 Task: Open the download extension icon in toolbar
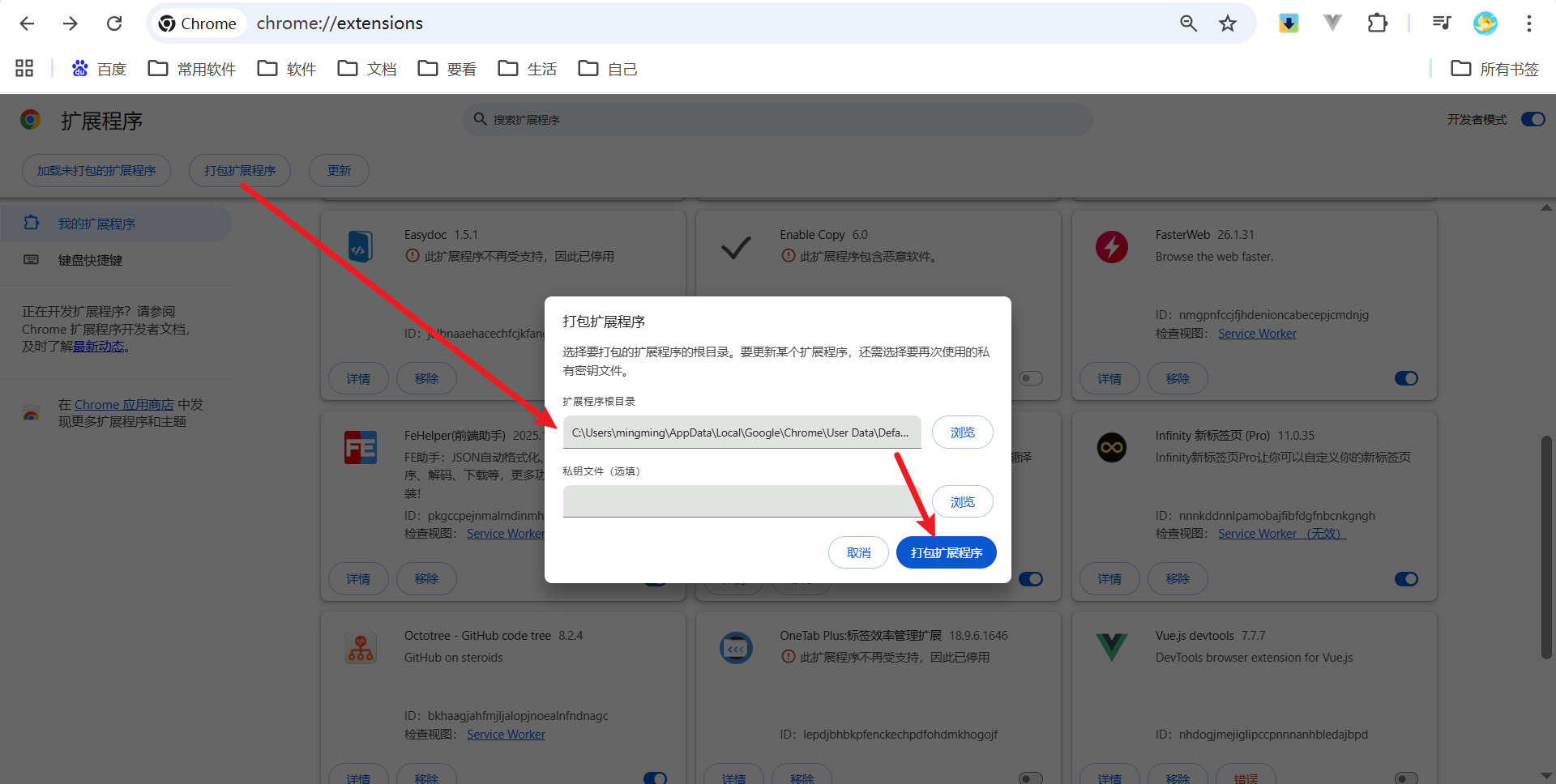coord(1289,23)
